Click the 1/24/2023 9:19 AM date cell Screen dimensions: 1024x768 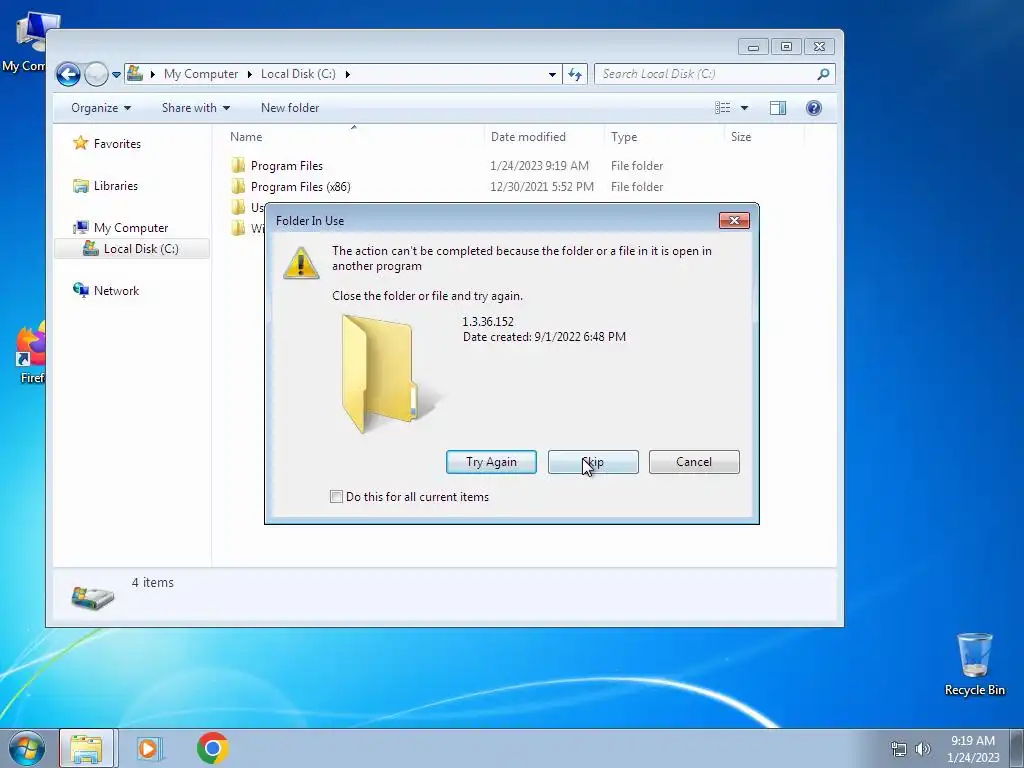pos(539,166)
